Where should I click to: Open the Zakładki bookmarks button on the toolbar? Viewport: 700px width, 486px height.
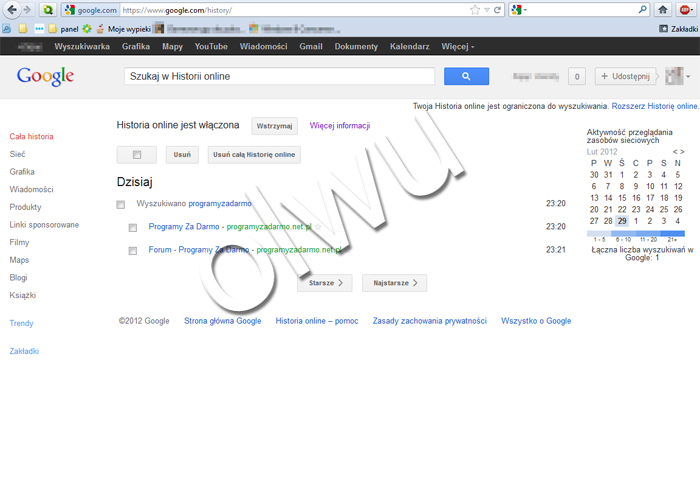coord(679,29)
